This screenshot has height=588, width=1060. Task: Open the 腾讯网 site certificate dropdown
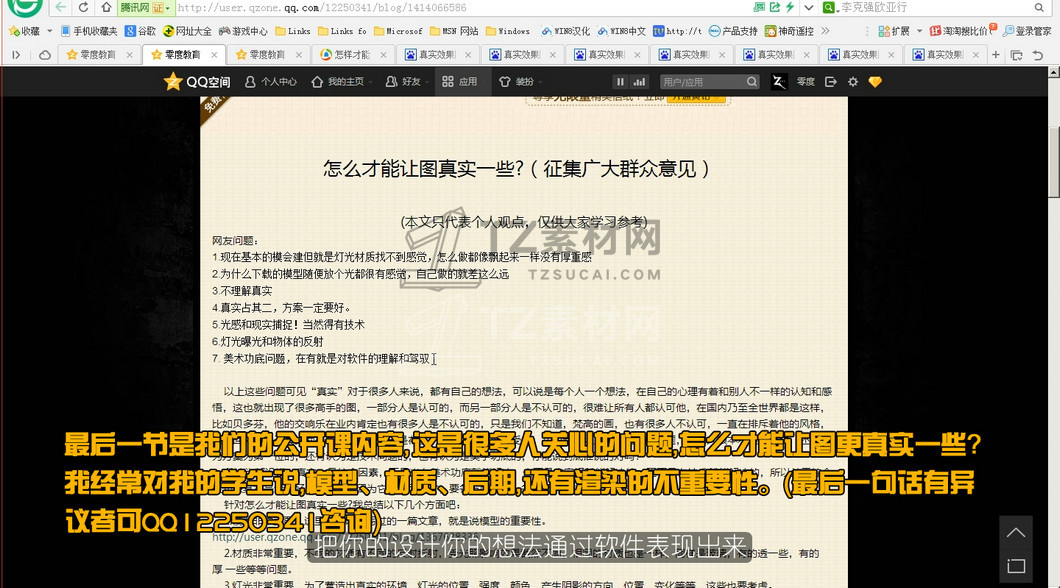(x=146, y=7)
